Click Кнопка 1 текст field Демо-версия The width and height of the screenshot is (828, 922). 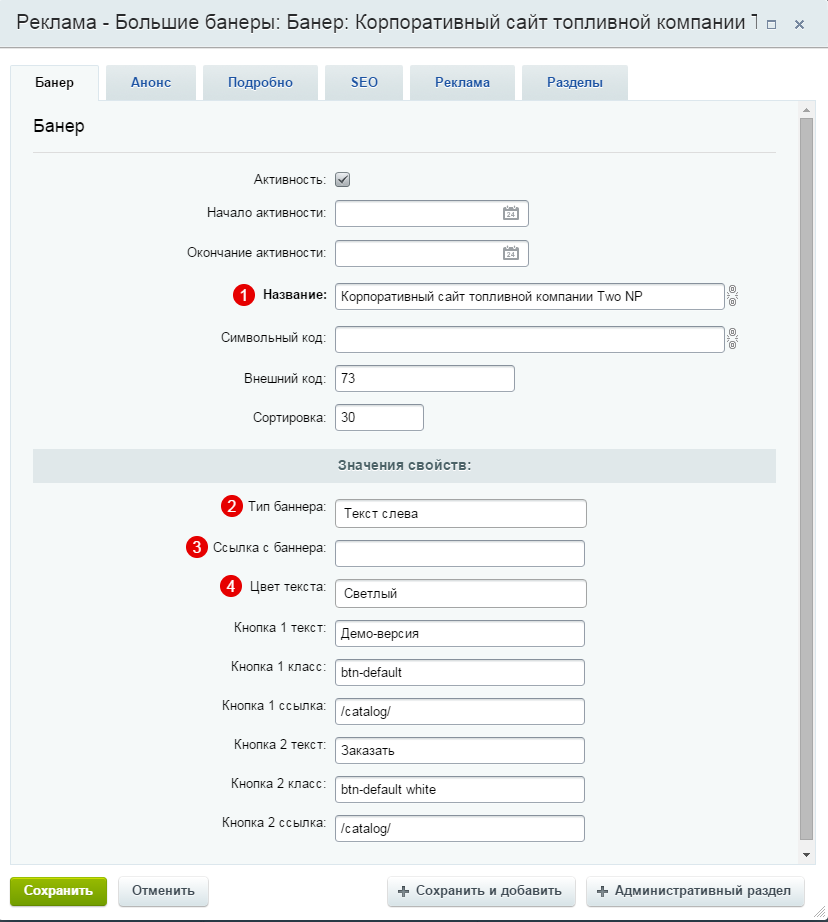click(x=460, y=633)
